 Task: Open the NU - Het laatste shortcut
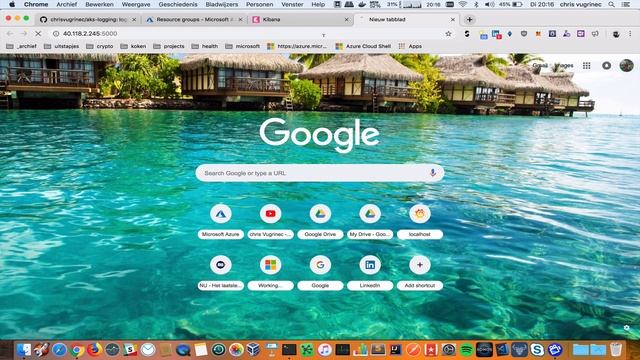221,272
